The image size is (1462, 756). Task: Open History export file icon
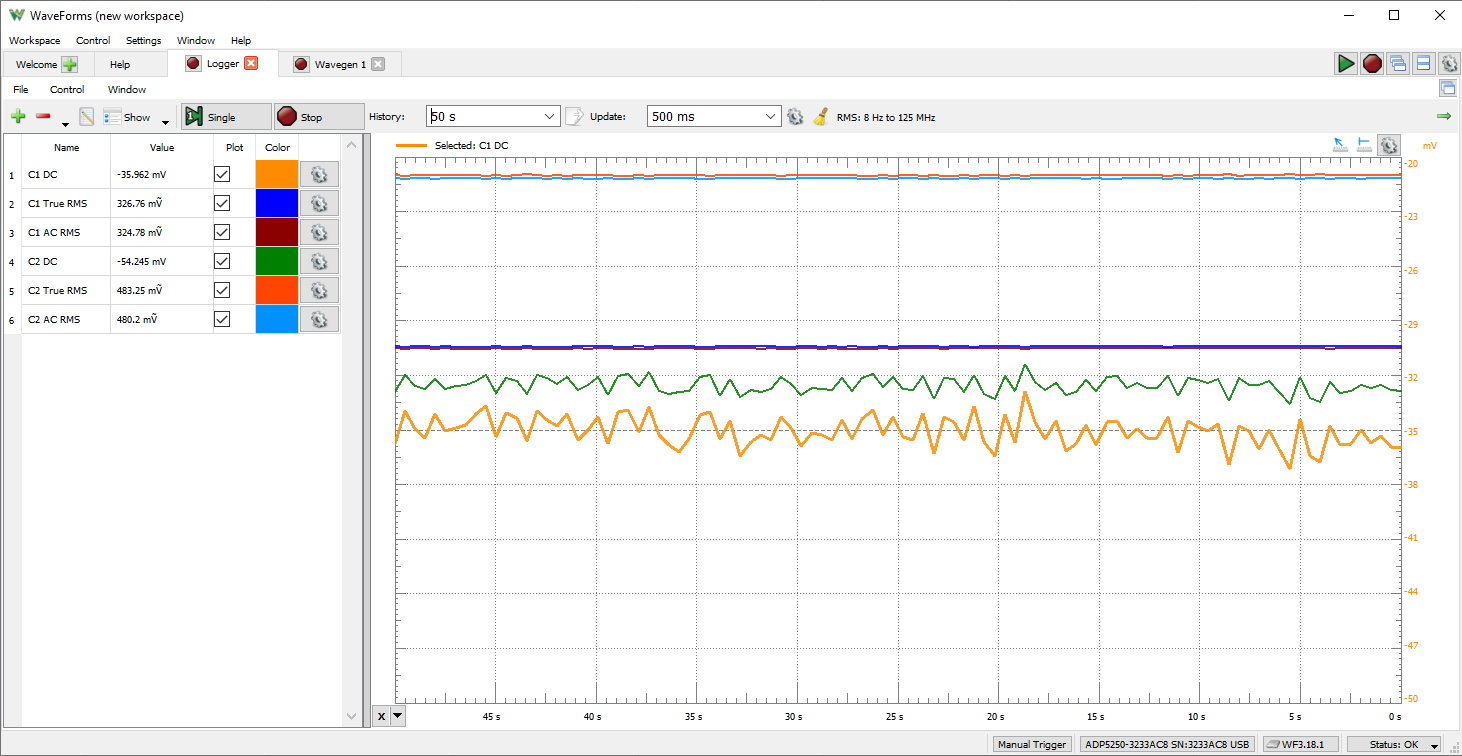click(574, 117)
